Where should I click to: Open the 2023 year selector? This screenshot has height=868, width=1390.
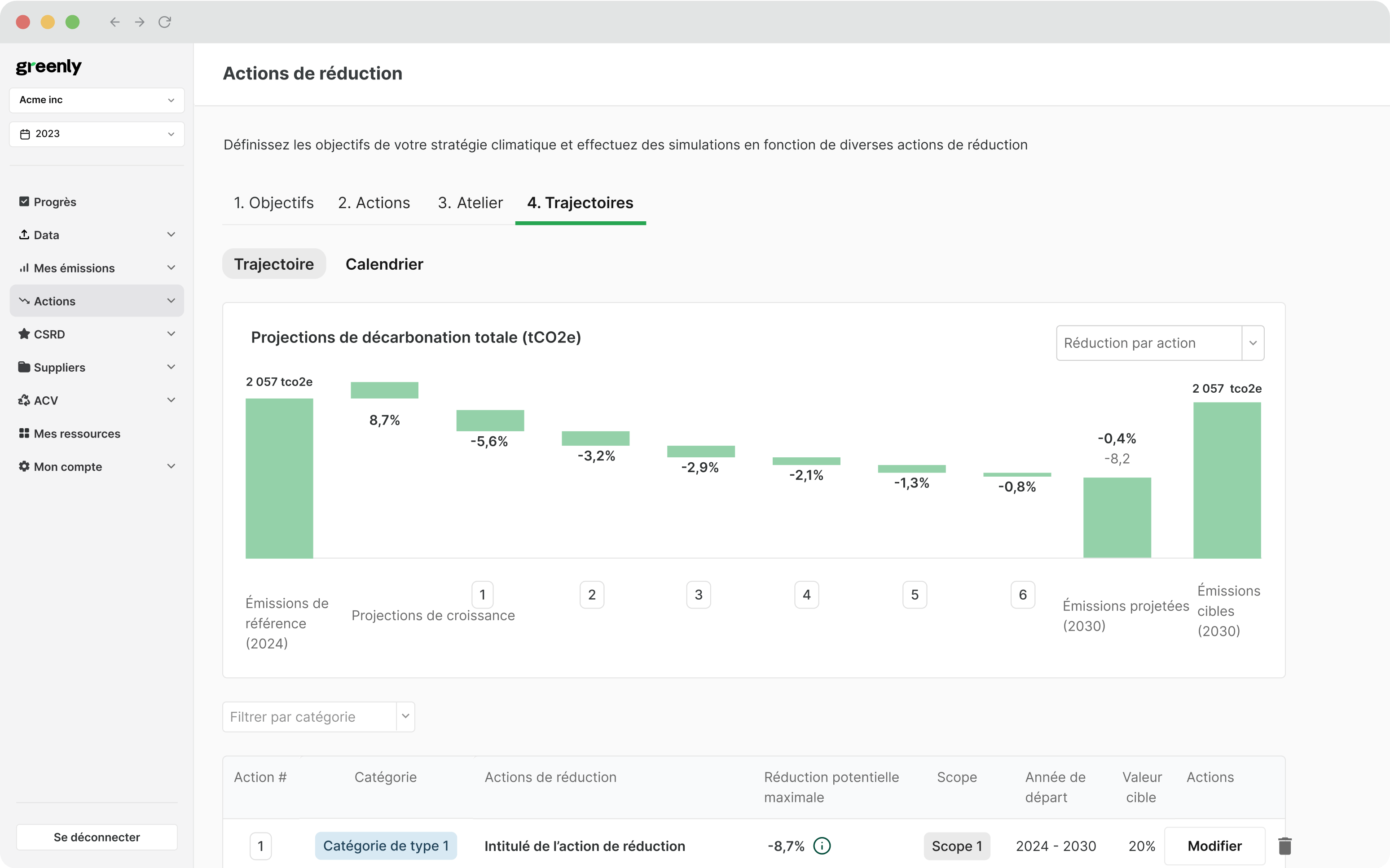pos(97,134)
